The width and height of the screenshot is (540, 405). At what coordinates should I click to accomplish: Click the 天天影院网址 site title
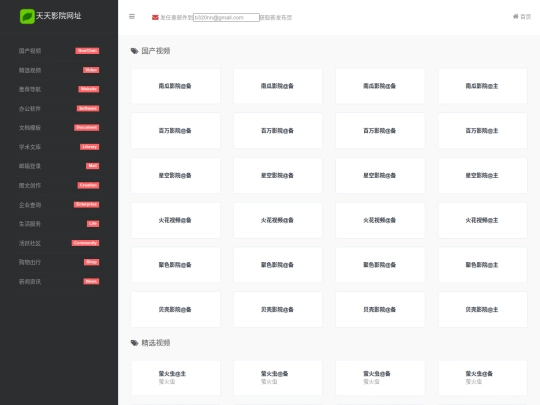tap(59, 16)
